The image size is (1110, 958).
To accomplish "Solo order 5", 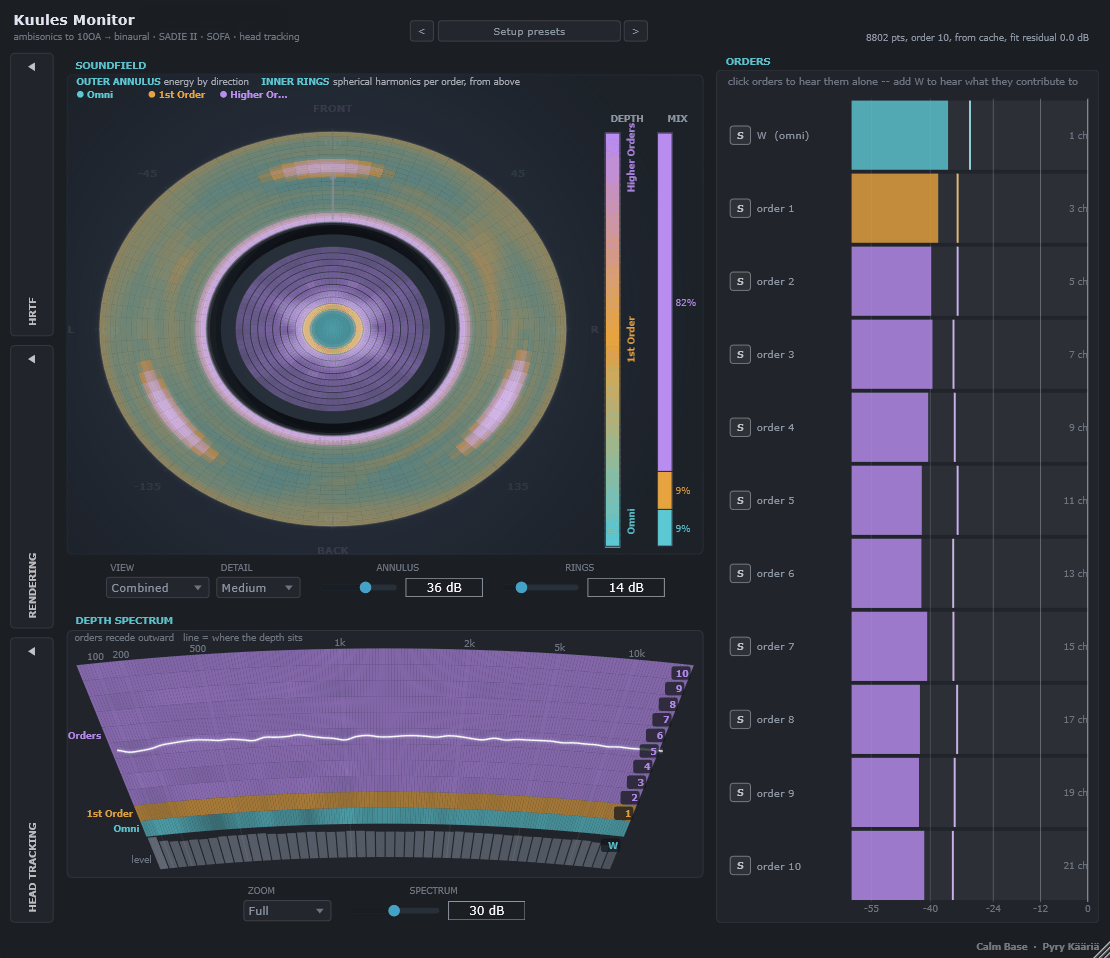I will pos(740,500).
